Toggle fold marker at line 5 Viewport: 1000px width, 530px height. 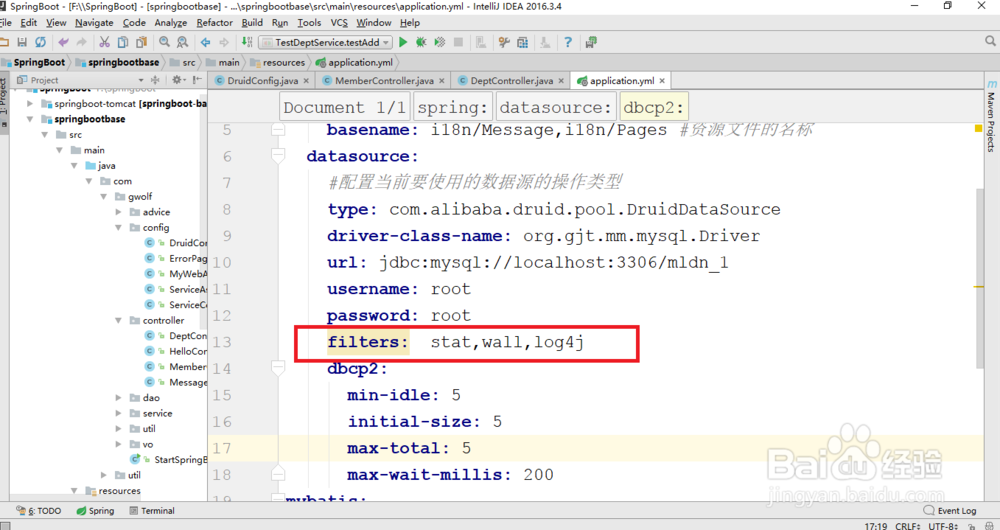pos(278,129)
